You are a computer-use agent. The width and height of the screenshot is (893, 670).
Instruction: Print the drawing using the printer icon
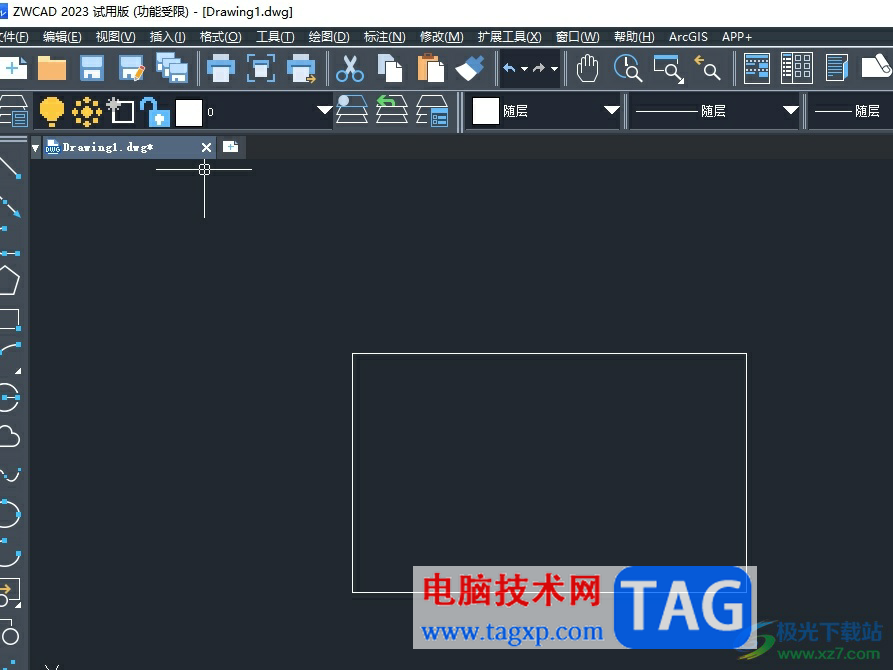(220, 68)
